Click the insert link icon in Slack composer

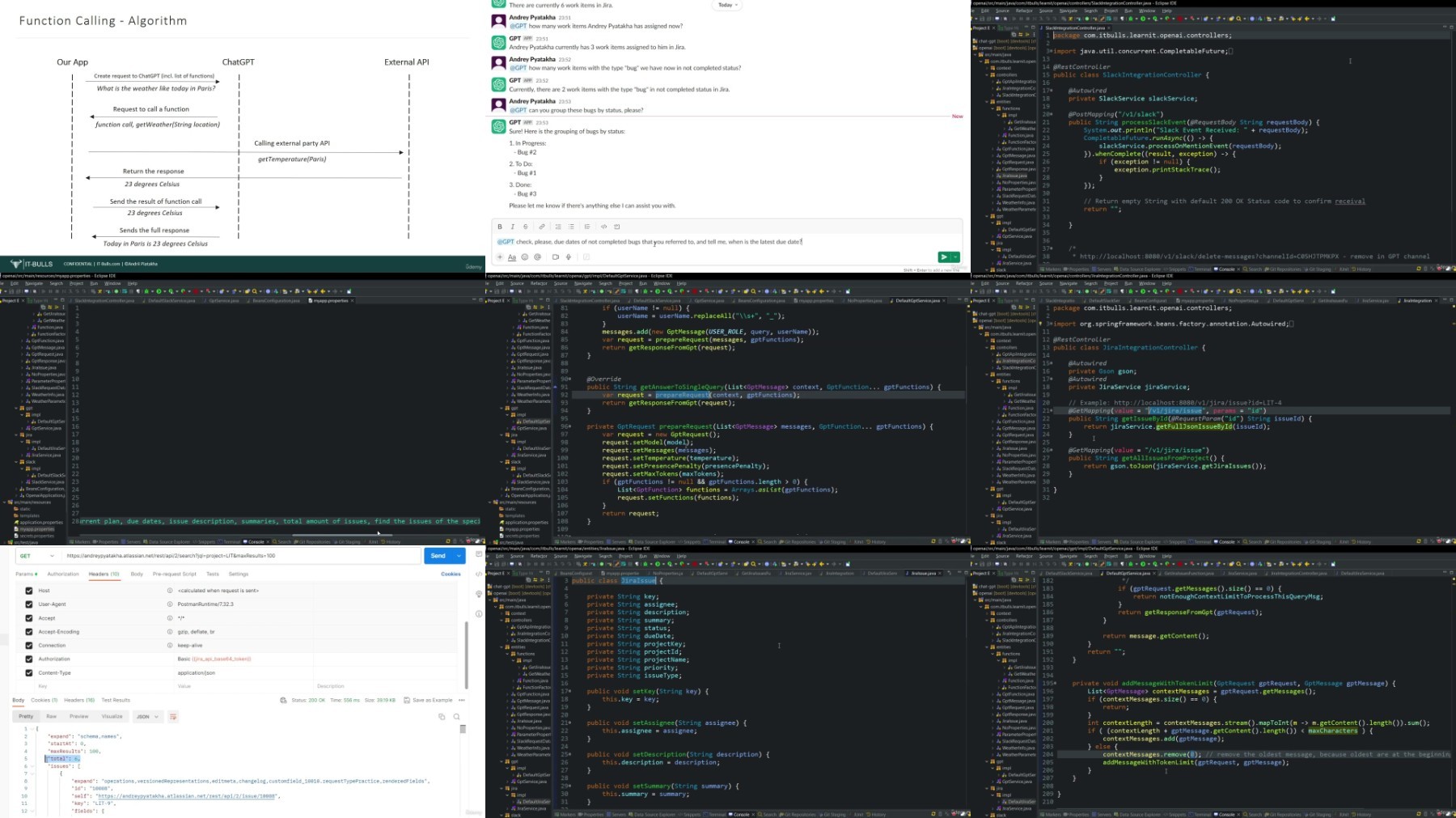(542, 227)
